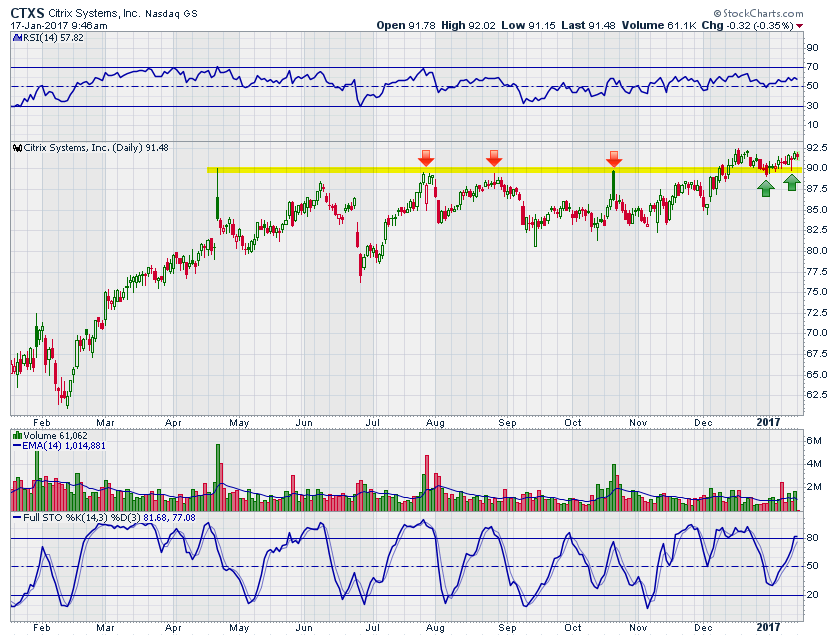Click the 4M volume axis label
834x637 pixels.
coord(814,464)
